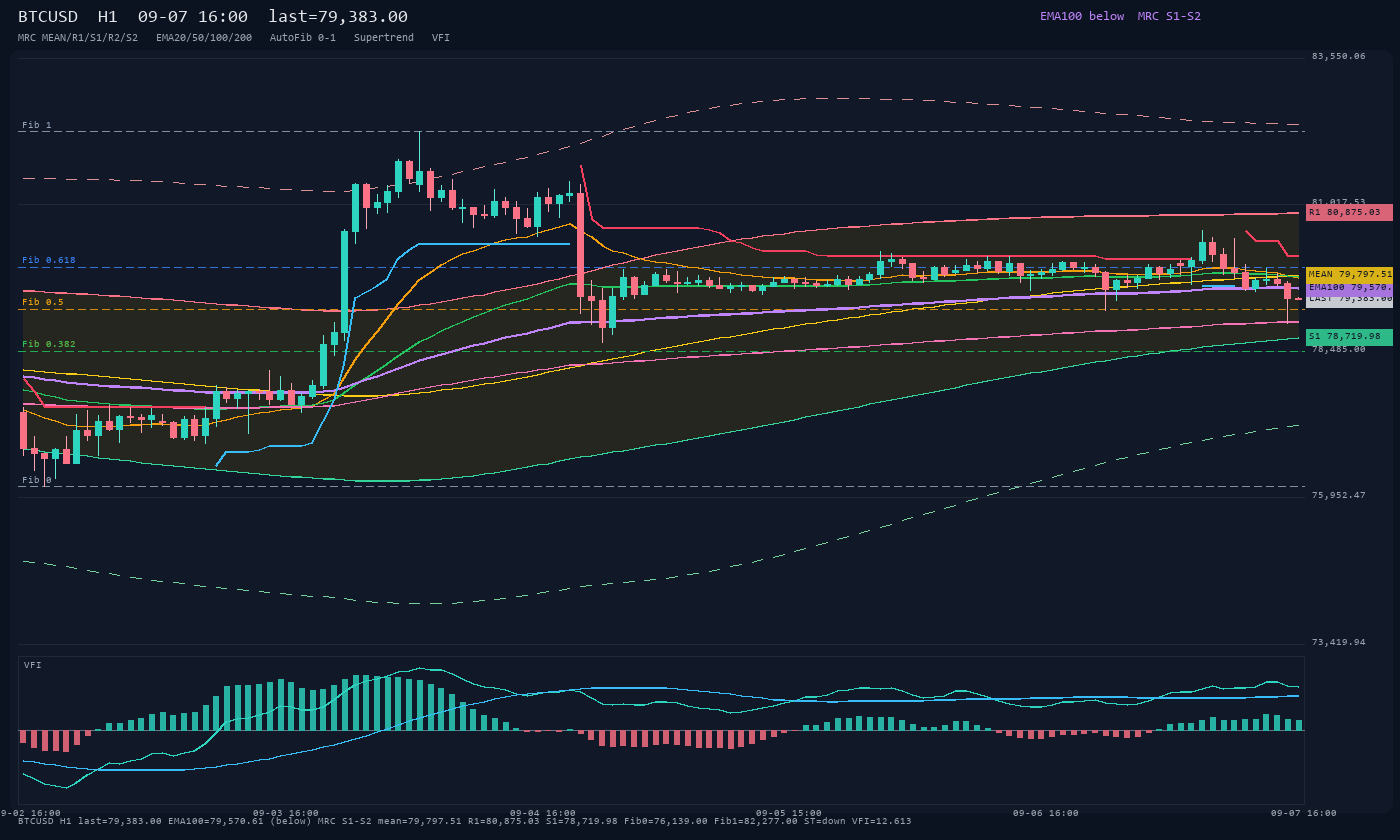The width and height of the screenshot is (1400, 840).
Task: Select the Fib 0.618 level label
Action: [49, 260]
